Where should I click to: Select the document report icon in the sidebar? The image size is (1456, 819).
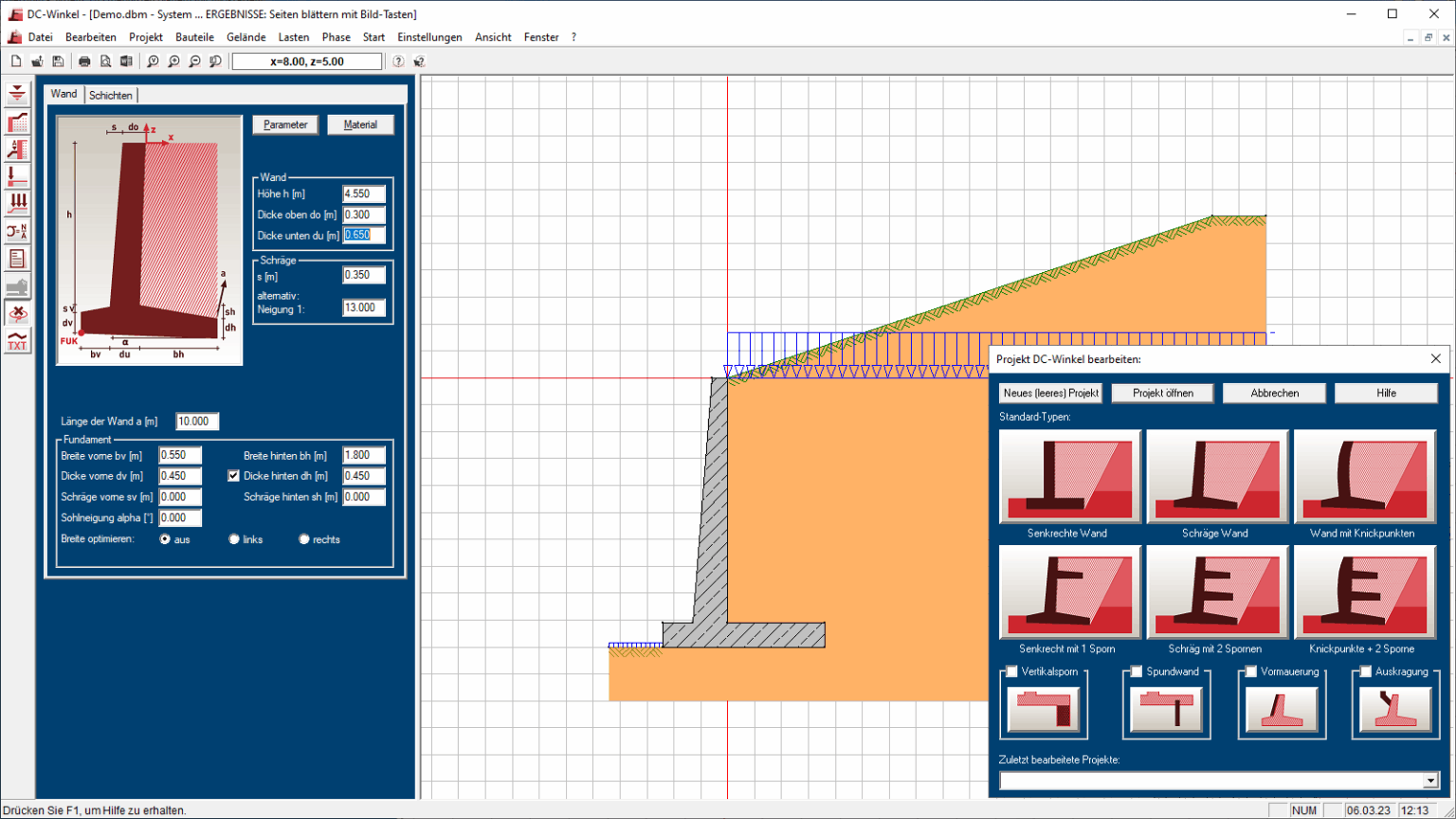17,257
